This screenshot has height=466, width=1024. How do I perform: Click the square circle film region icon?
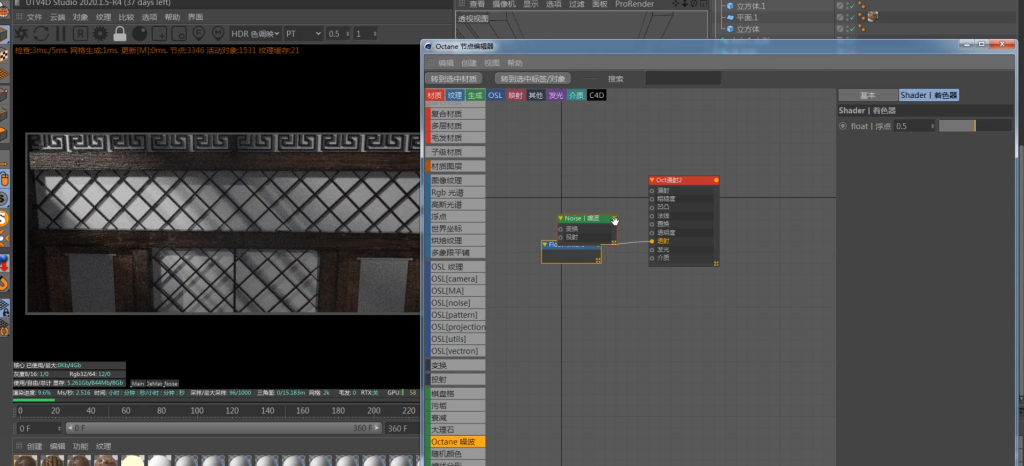coord(179,33)
